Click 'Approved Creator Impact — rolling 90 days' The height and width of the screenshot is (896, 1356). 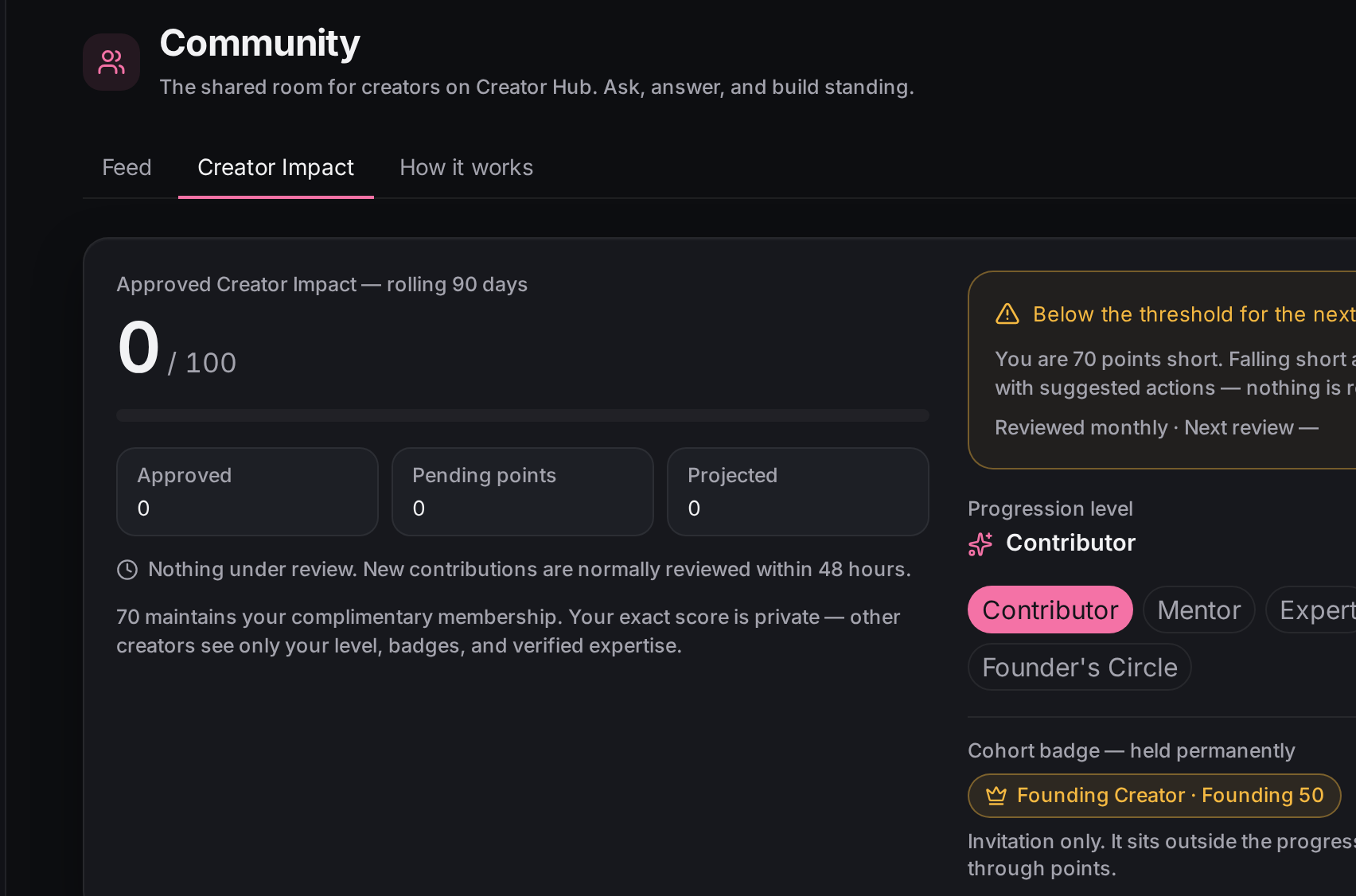click(321, 284)
